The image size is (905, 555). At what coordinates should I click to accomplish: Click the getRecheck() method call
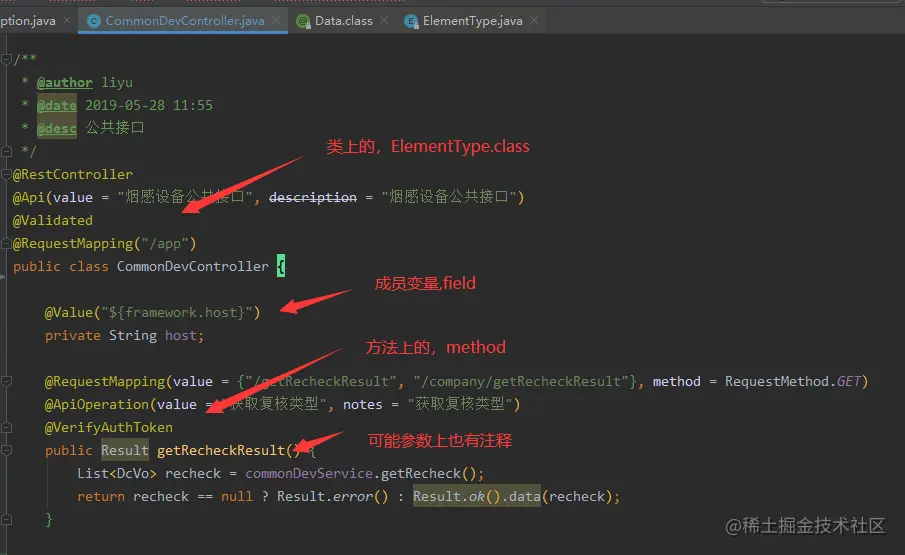coord(429,474)
